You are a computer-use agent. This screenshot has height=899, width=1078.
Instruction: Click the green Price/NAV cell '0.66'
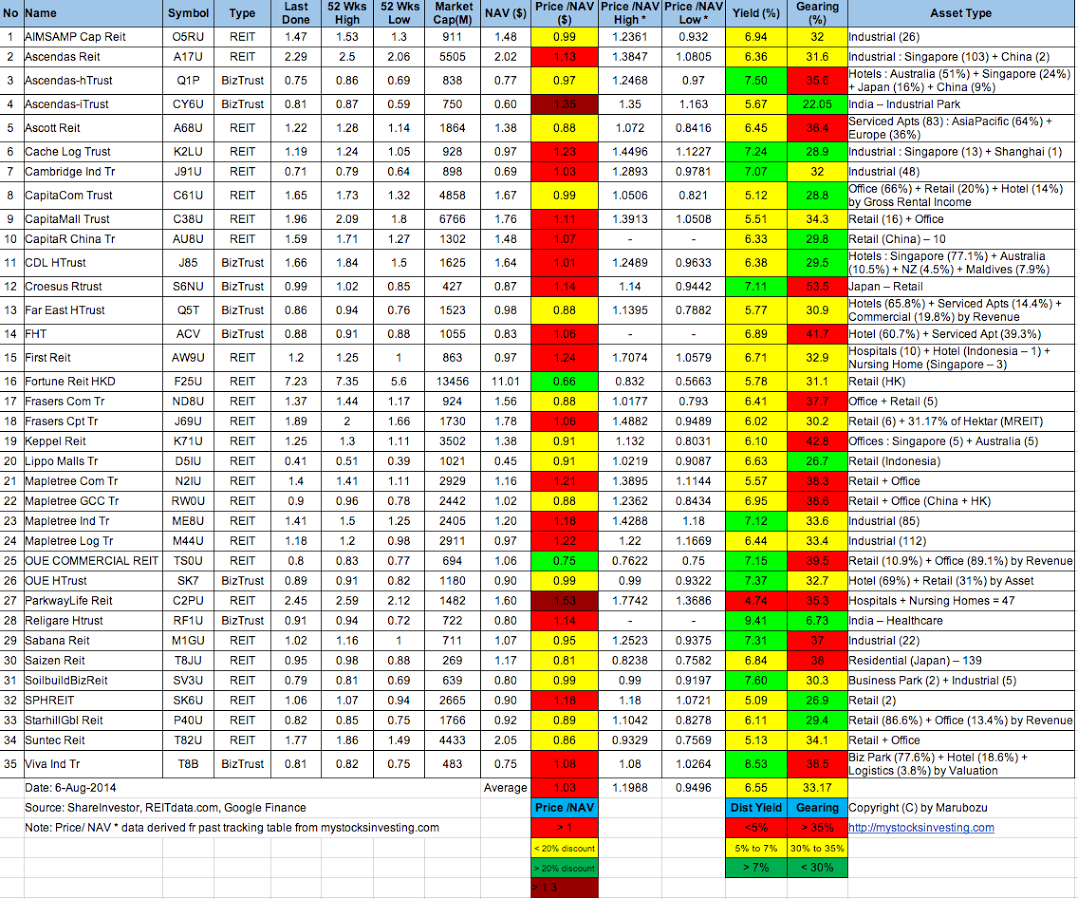564,381
